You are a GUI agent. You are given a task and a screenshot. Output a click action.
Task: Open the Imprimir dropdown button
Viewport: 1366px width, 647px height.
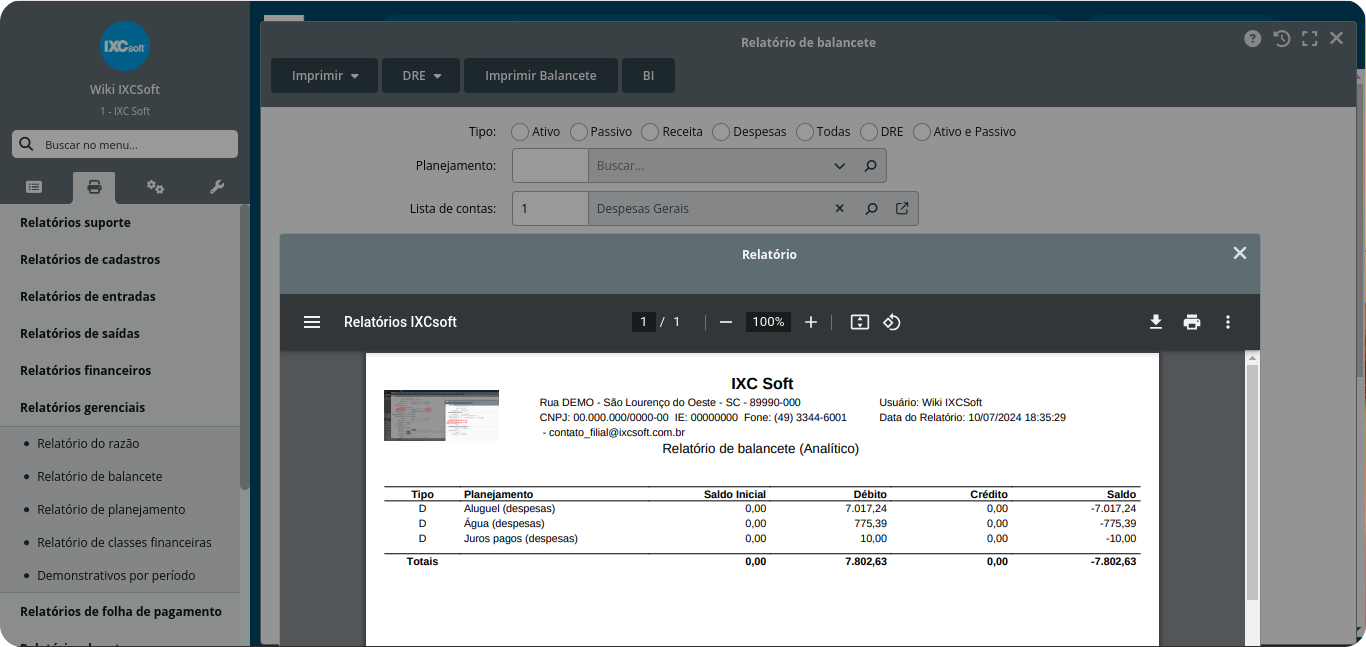click(324, 75)
